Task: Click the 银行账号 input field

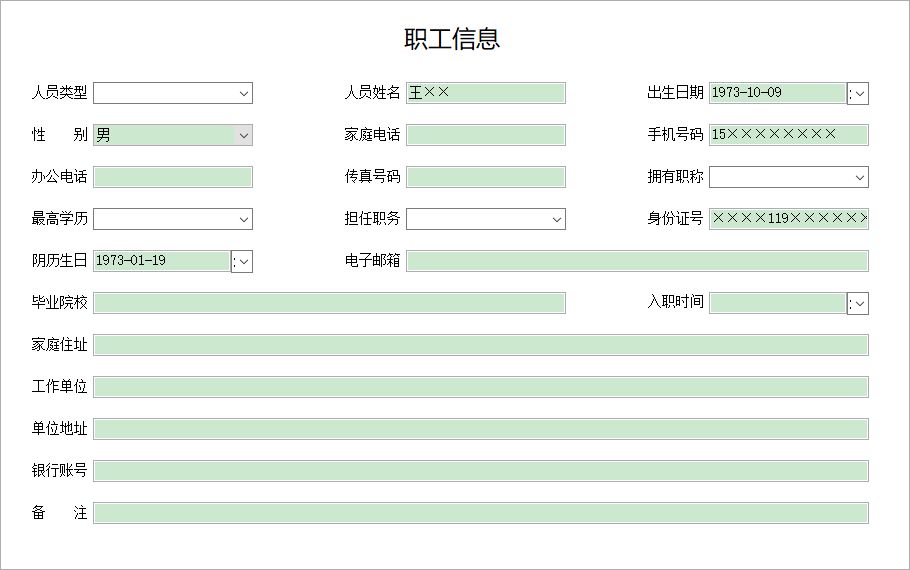Action: (x=481, y=471)
